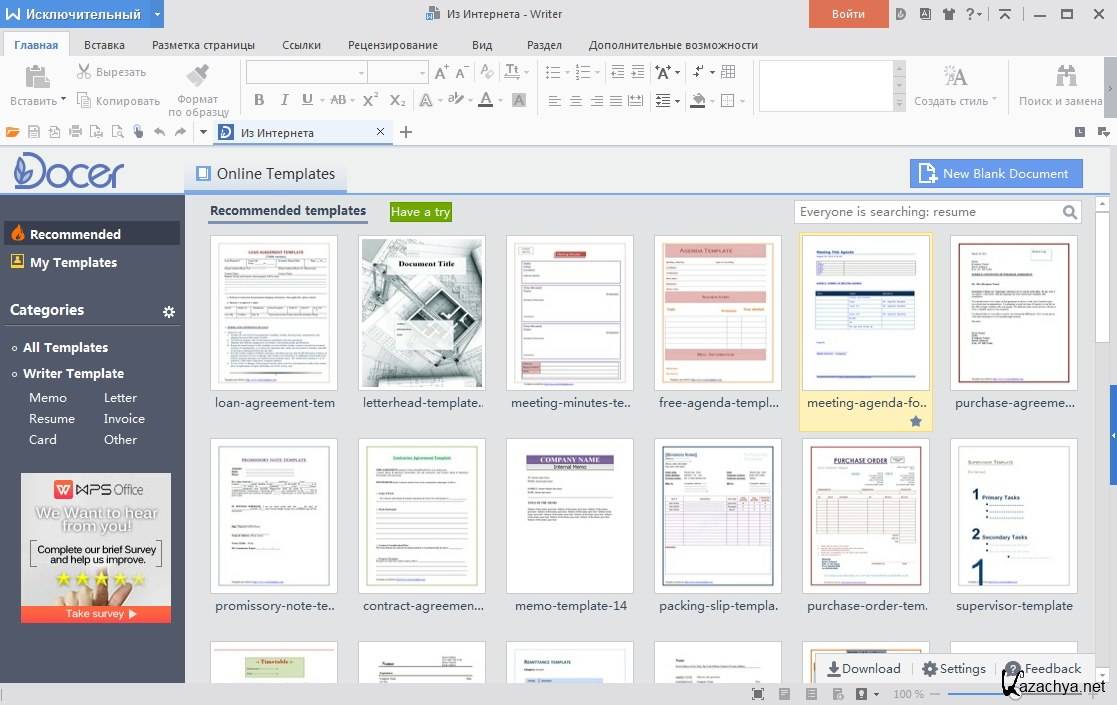Screen dimensions: 1117x705
Task: Open Categories gear settings icon
Action: click(169, 312)
